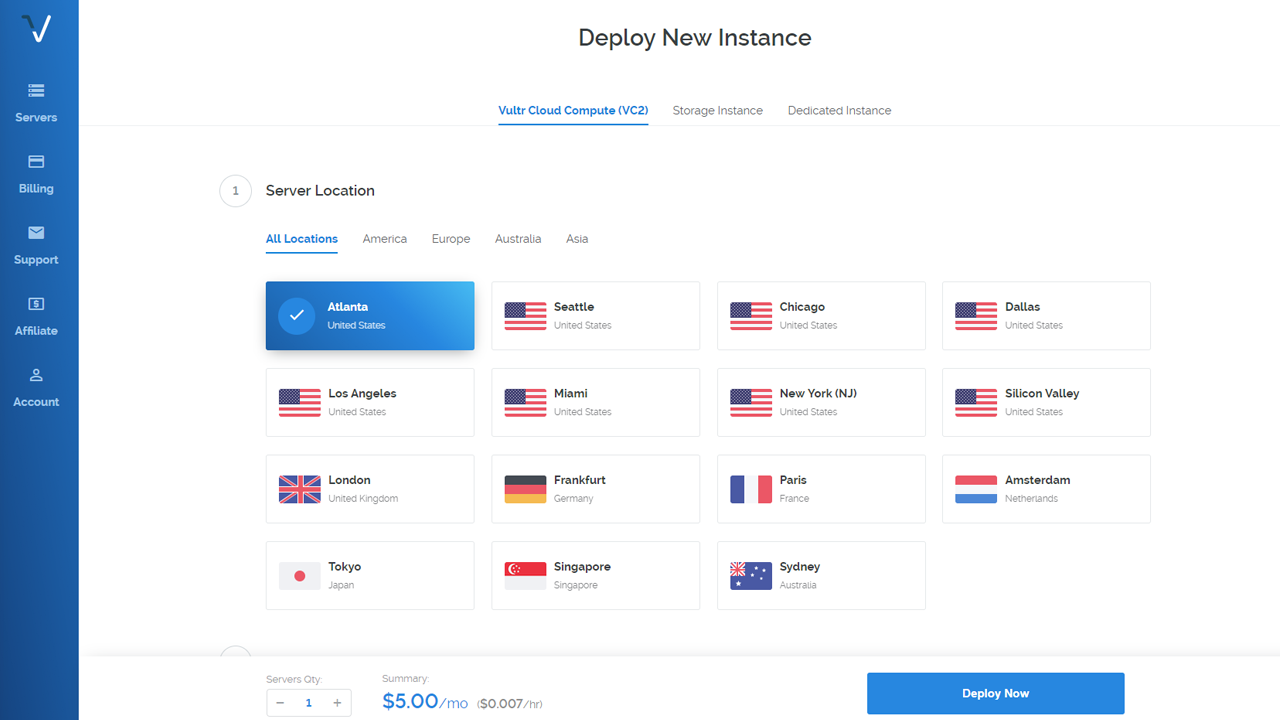Choose Frankfurt Germany server location
Viewport: 1280px width, 720px height.
point(596,489)
